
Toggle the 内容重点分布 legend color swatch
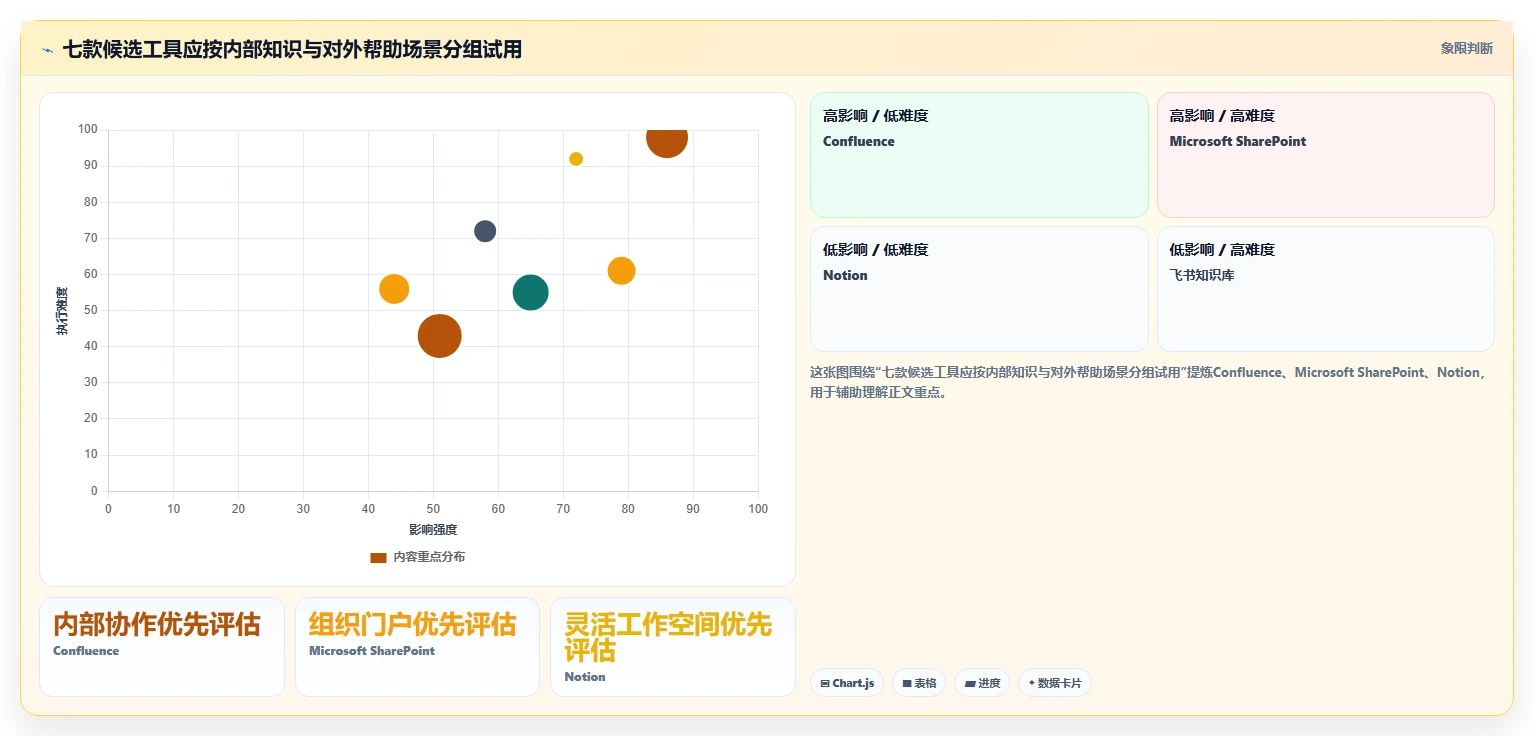378,557
